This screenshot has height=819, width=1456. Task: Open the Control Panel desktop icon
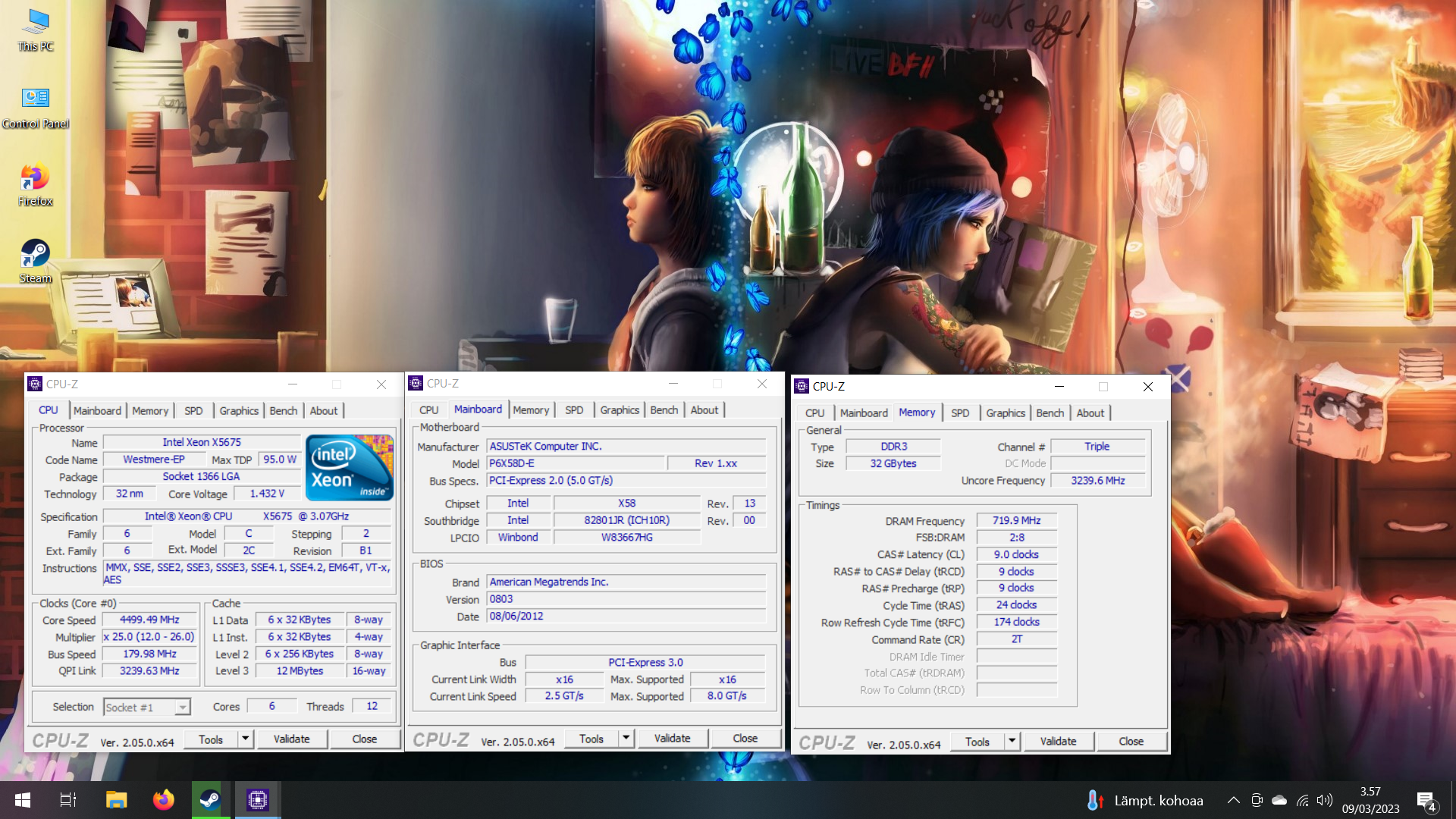(x=36, y=108)
